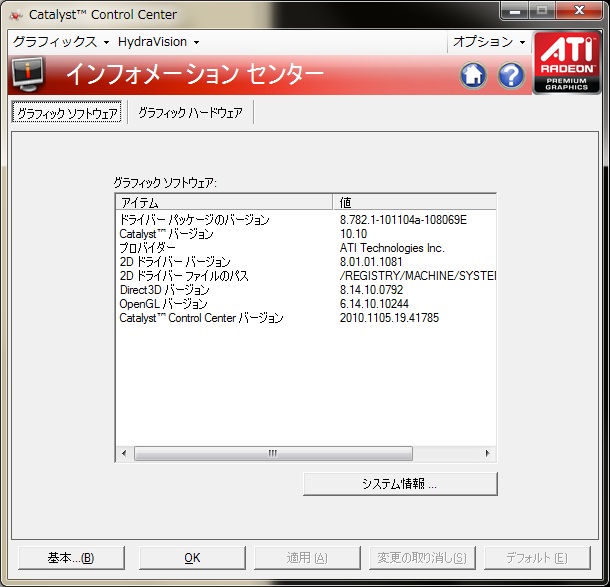Click the Information Center monitor icon

(x=27, y=74)
